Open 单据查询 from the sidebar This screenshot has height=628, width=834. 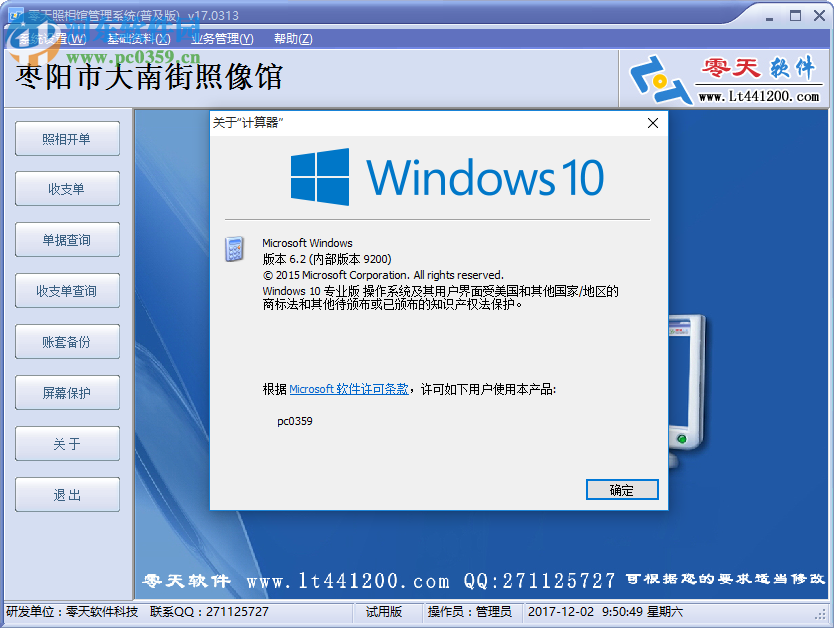(x=67, y=239)
